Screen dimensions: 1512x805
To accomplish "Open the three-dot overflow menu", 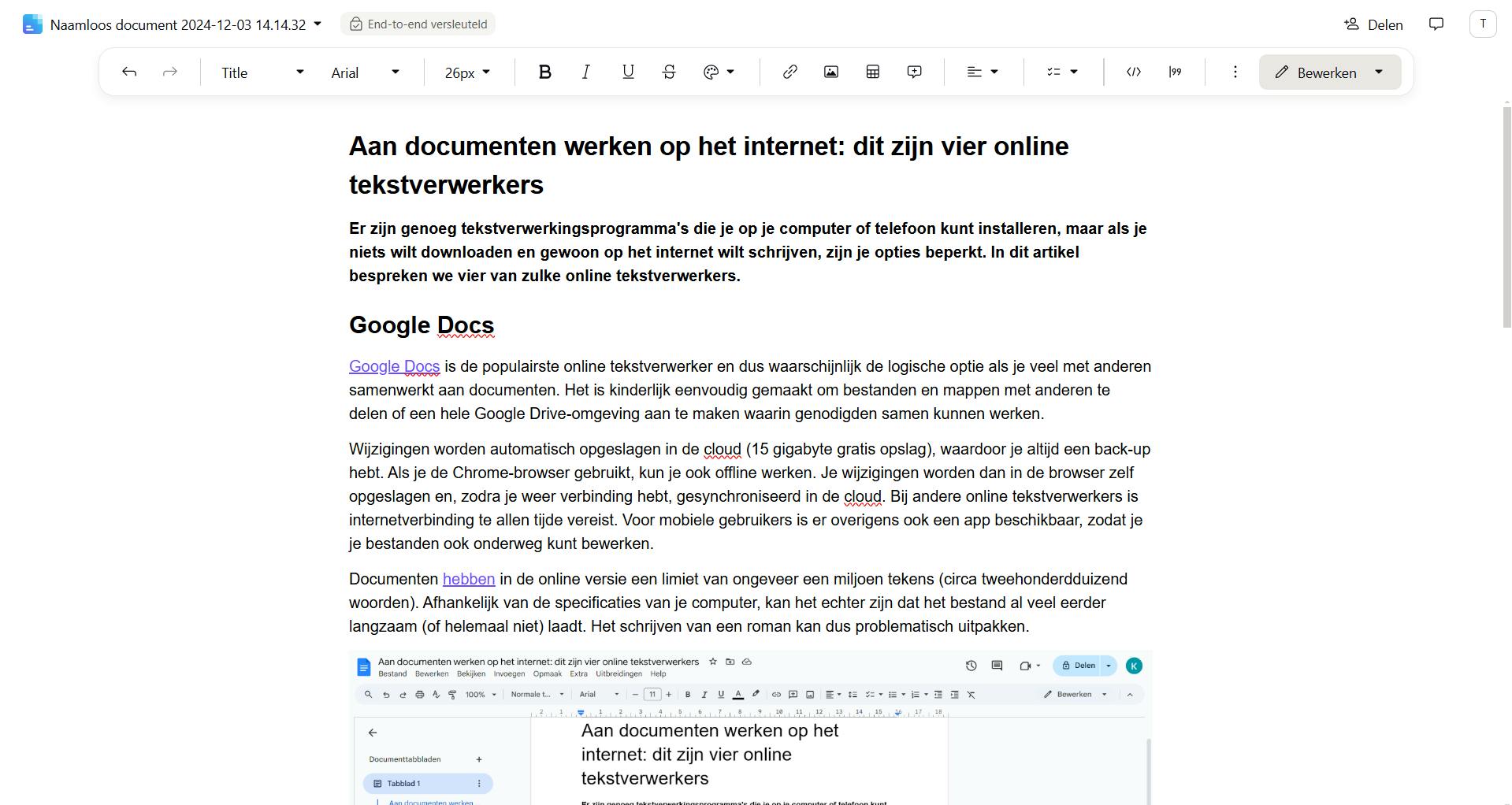I will tap(1235, 72).
